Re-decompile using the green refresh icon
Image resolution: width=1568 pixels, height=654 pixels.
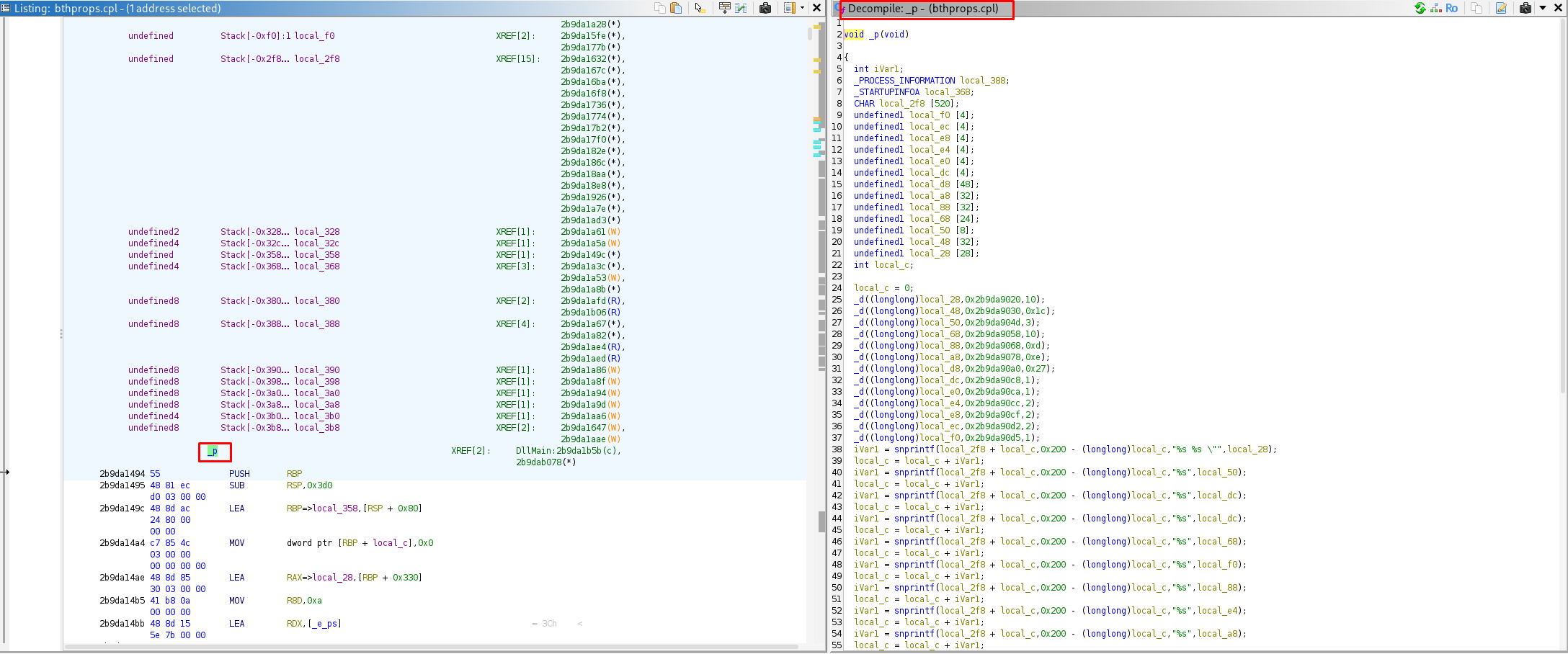tap(1420, 7)
